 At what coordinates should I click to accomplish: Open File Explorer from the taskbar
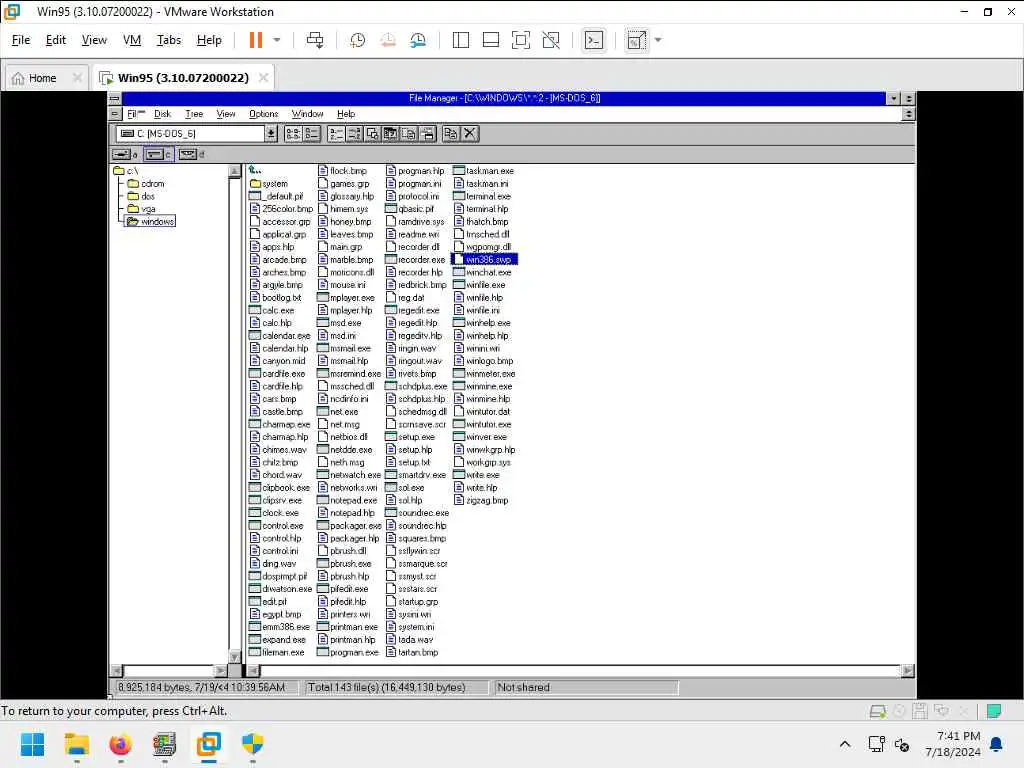coord(76,744)
